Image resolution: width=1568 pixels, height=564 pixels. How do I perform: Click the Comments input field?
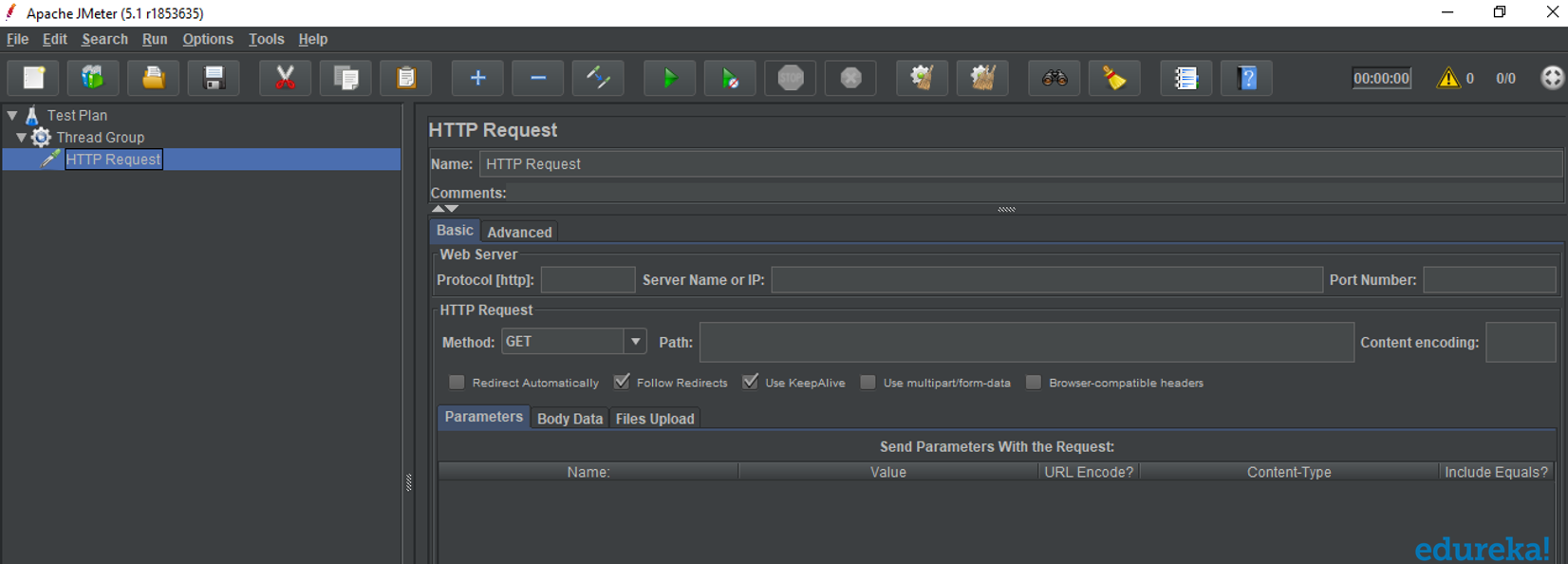point(1035,193)
